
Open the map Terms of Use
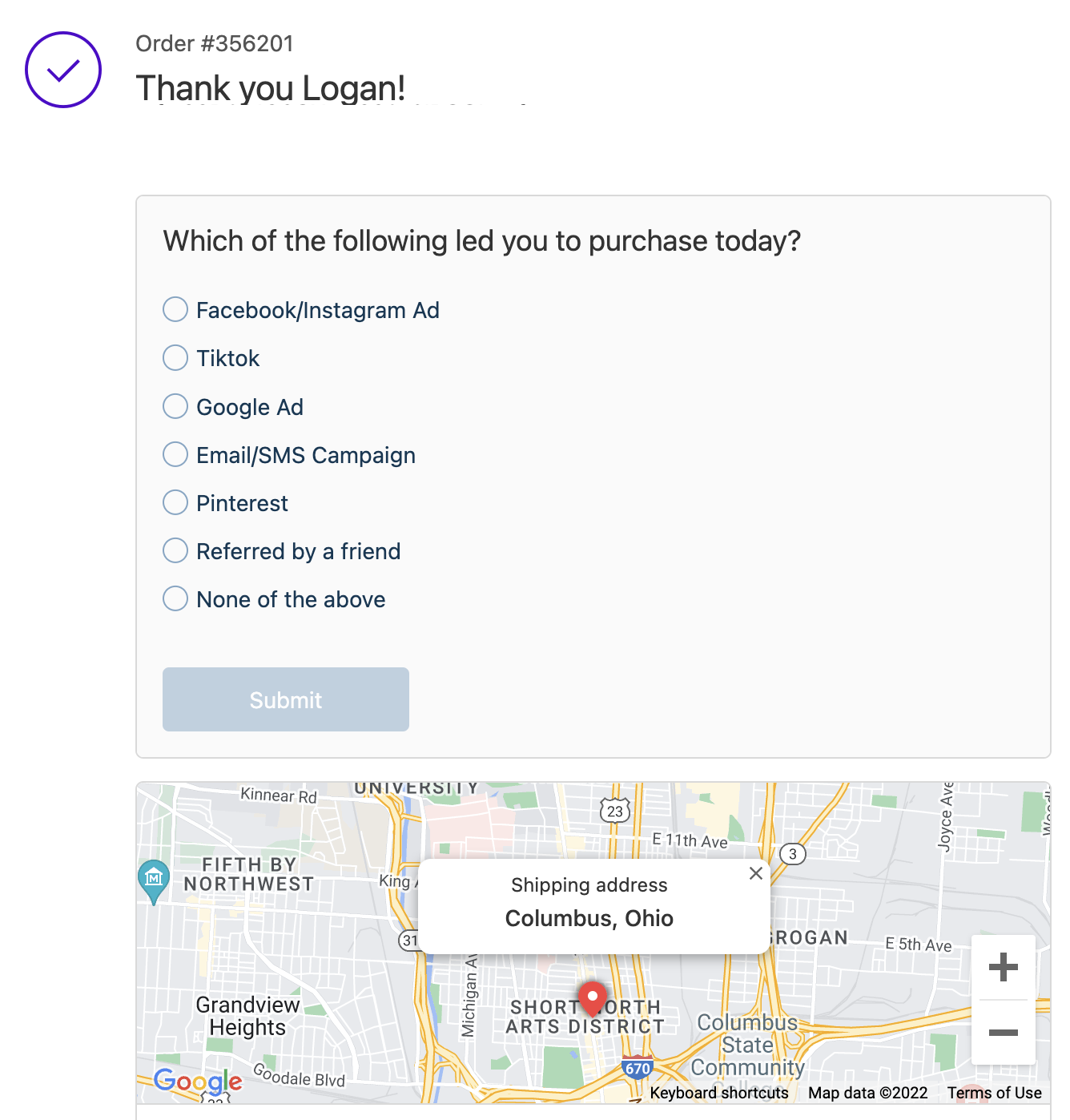(994, 1093)
